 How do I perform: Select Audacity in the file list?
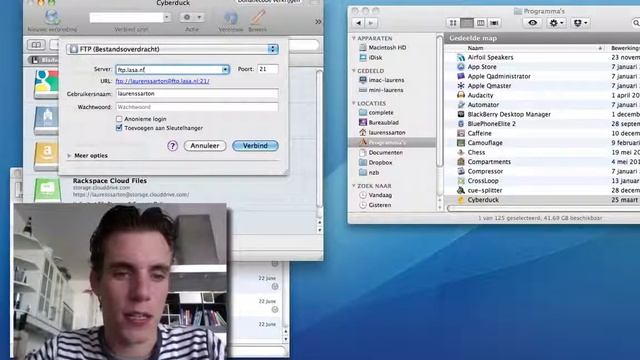point(480,95)
